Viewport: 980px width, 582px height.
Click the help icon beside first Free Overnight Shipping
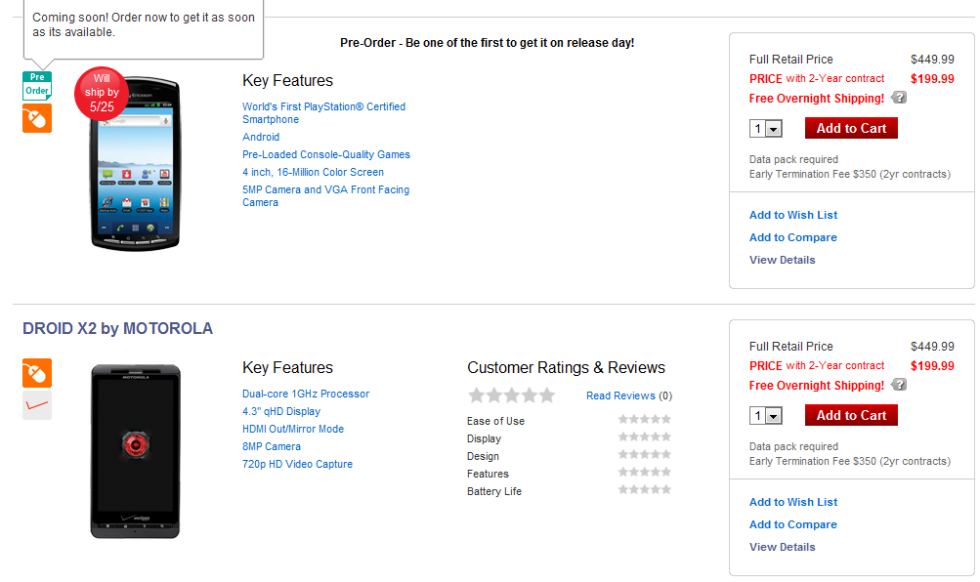tap(899, 98)
